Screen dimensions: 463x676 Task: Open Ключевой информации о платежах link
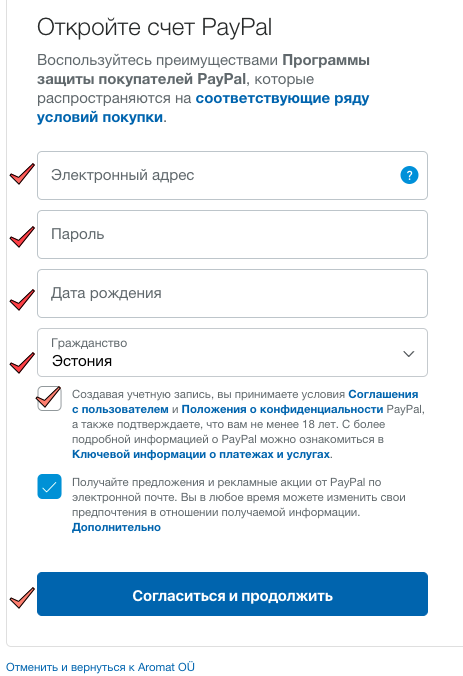click(x=201, y=454)
